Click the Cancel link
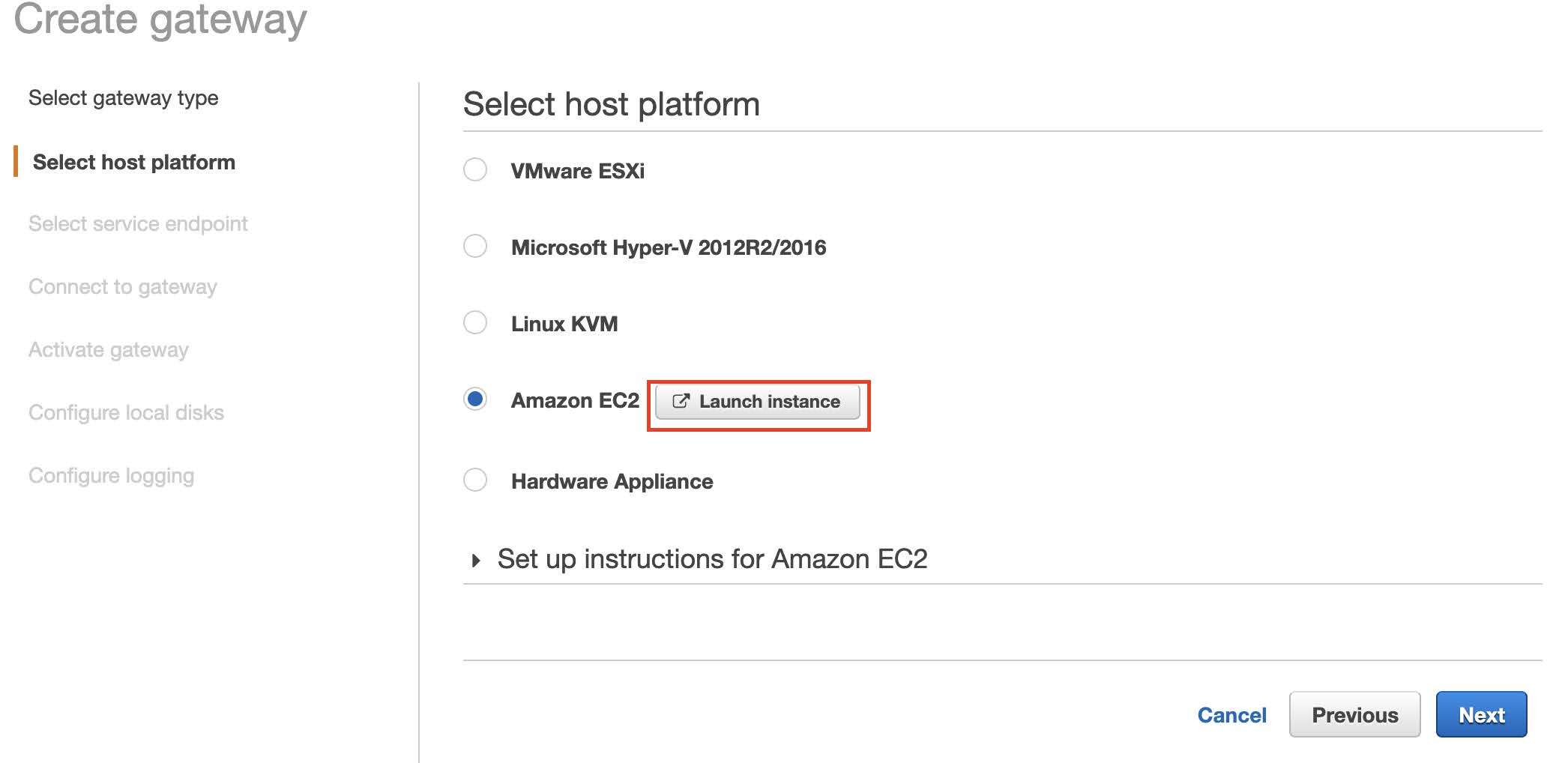Image resolution: width=1568 pixels, height=763 pixels. (x=1231, y=715)
